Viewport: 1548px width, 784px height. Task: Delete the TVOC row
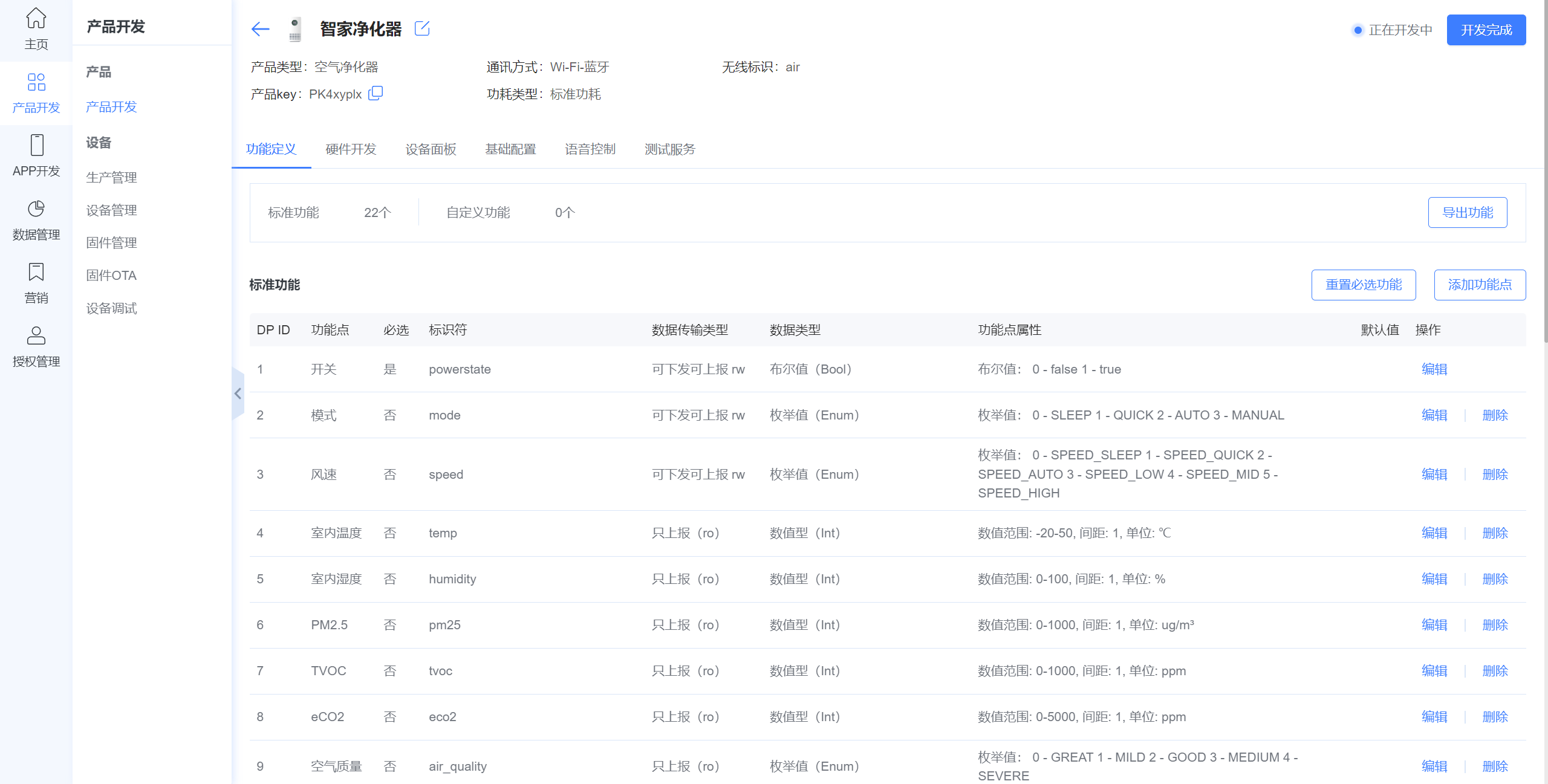(1495, 671)
